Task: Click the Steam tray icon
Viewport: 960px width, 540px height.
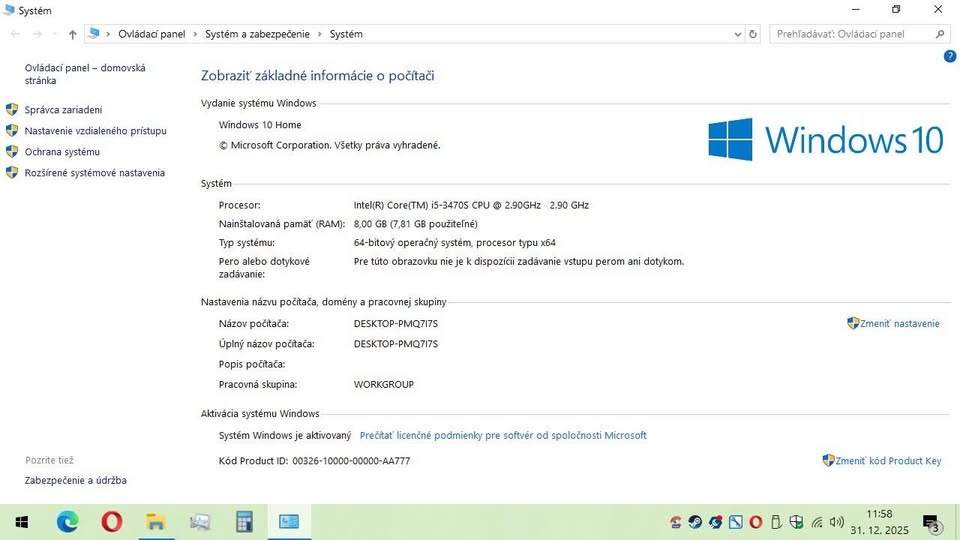Action: coord(695,522)
